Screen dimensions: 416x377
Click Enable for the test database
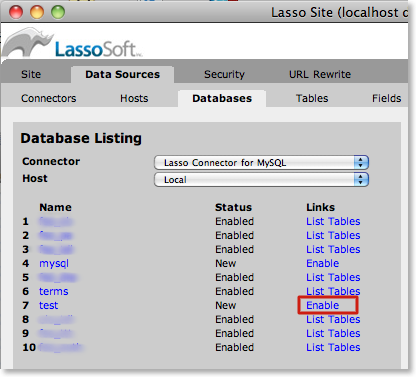(x=322, y=305)
